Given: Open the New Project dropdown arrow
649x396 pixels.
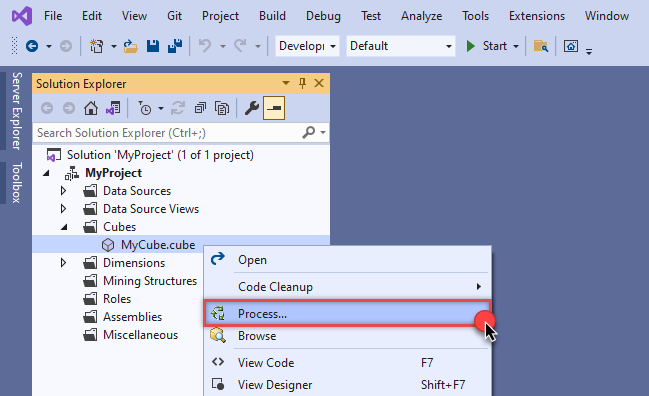Looking at the screenshot, I should coord(113,46).
